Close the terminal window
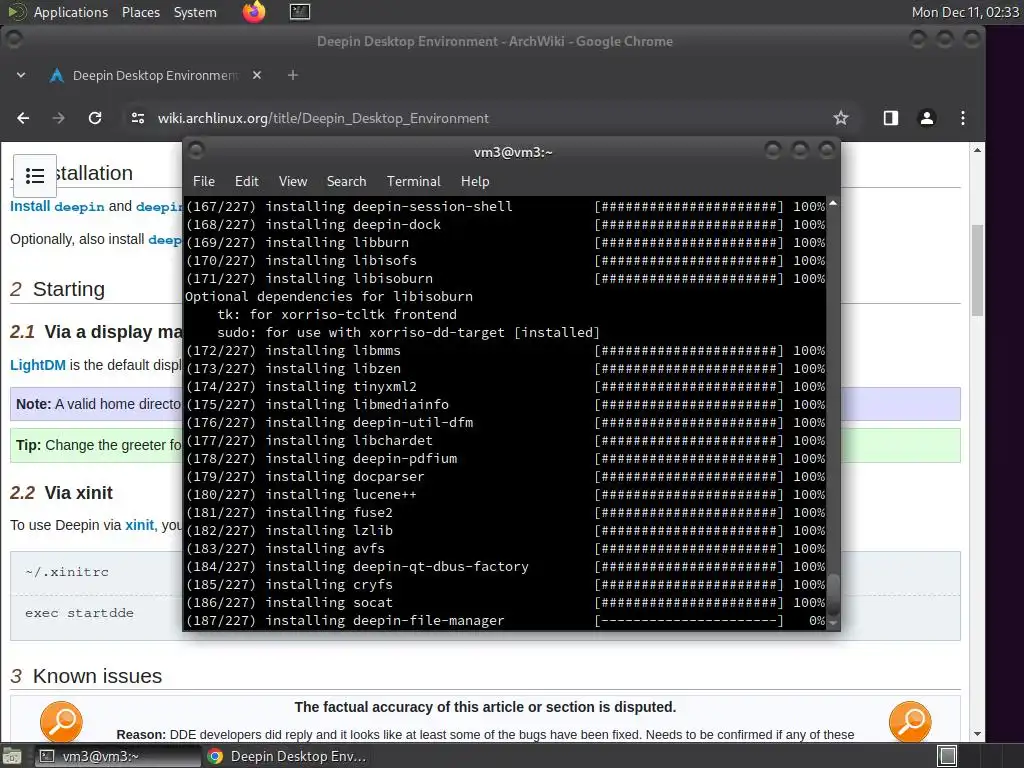Viewport: 1024px width, 768px height. [x=827, y=151]
